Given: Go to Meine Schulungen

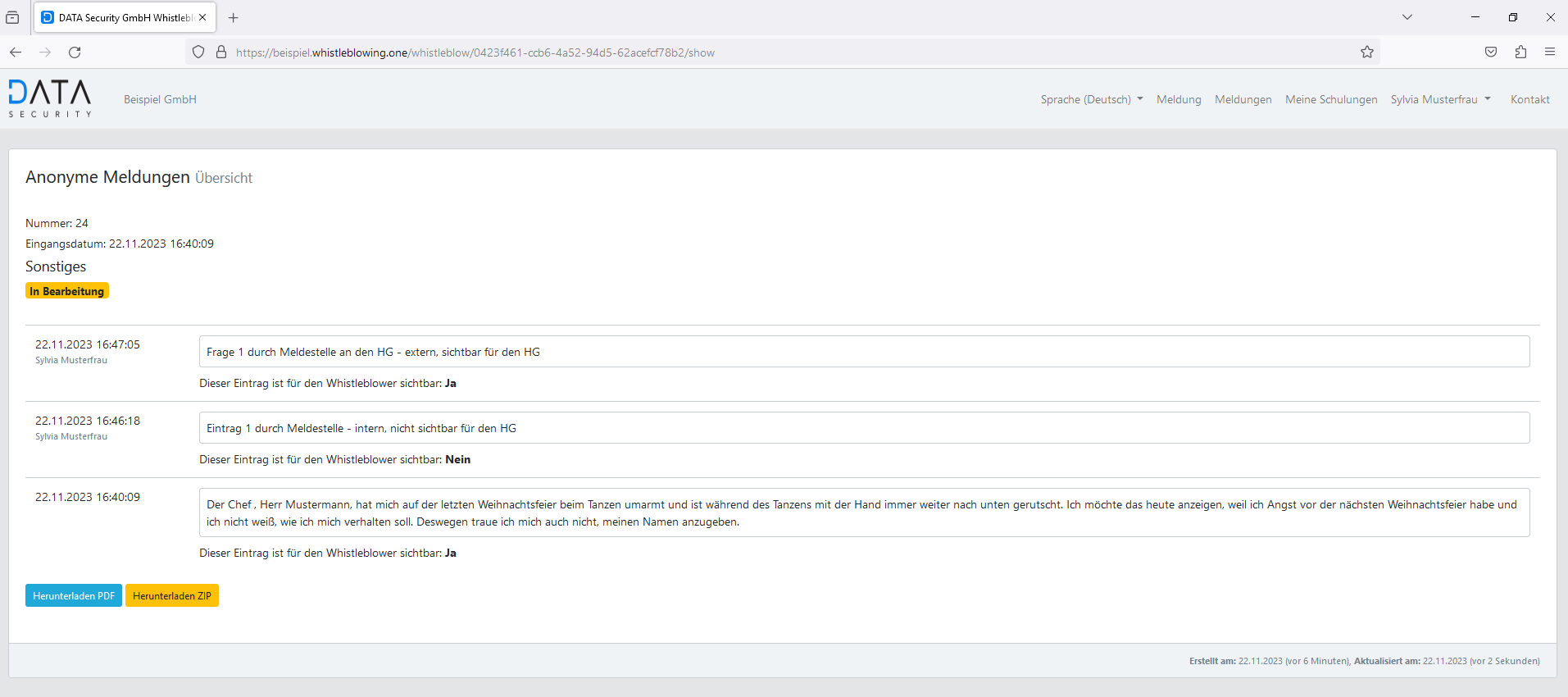Looking at the screenshot, I should tap(1330, 99).
